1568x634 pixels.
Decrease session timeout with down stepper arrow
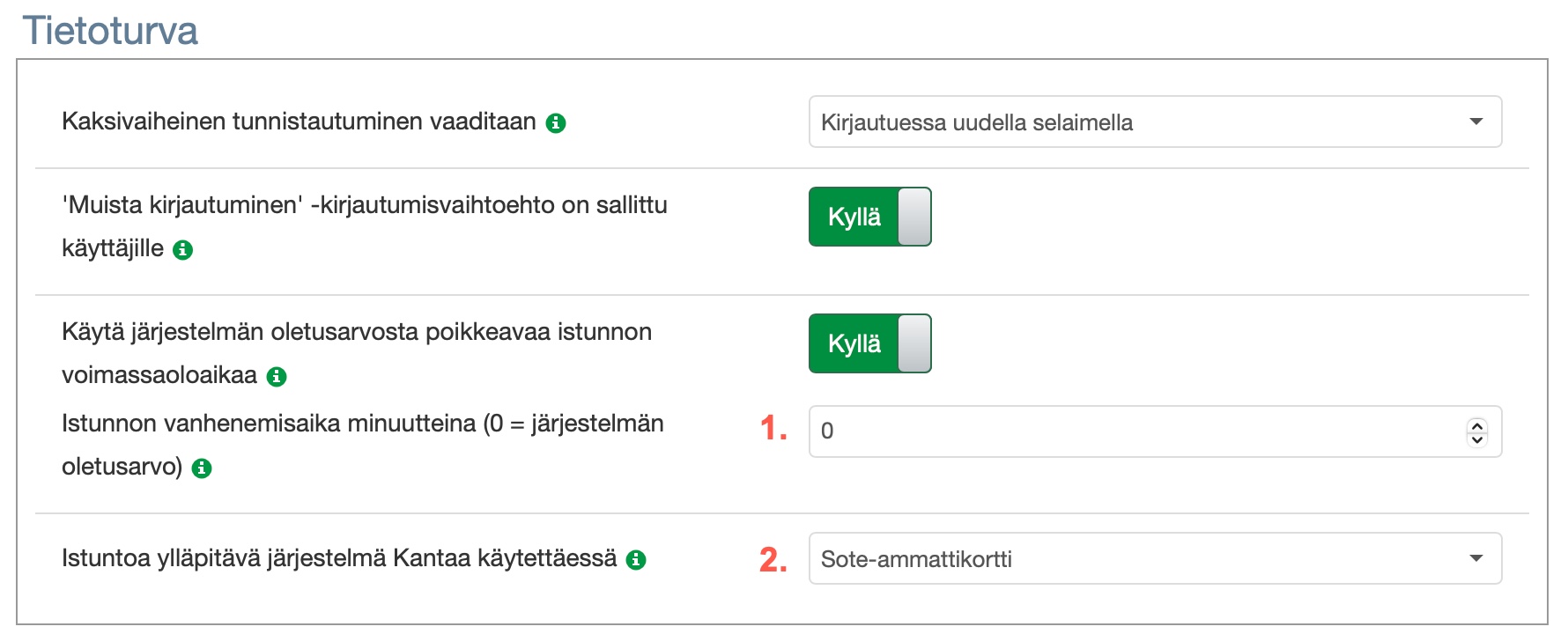1477,439
